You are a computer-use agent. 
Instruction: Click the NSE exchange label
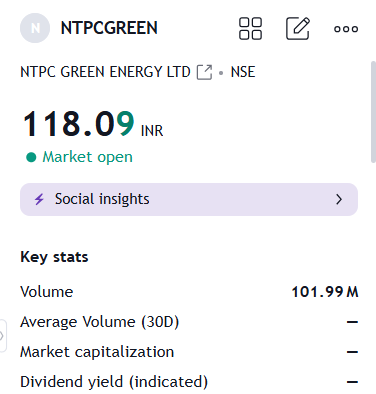tap(243, 72)
